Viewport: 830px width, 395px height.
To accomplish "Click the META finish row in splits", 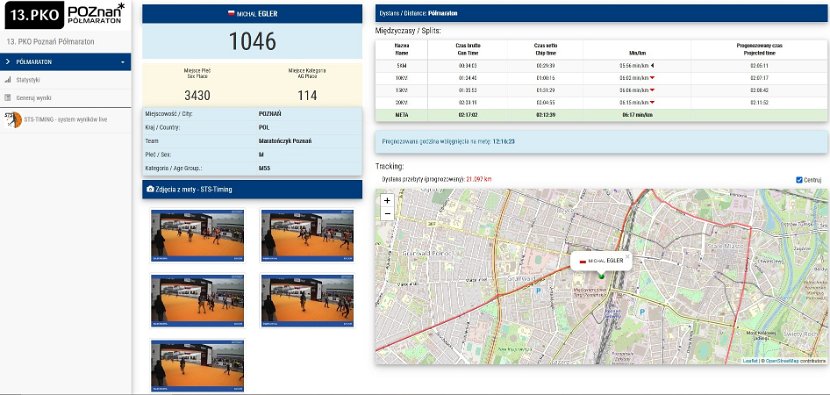I will tap(601, 114).
